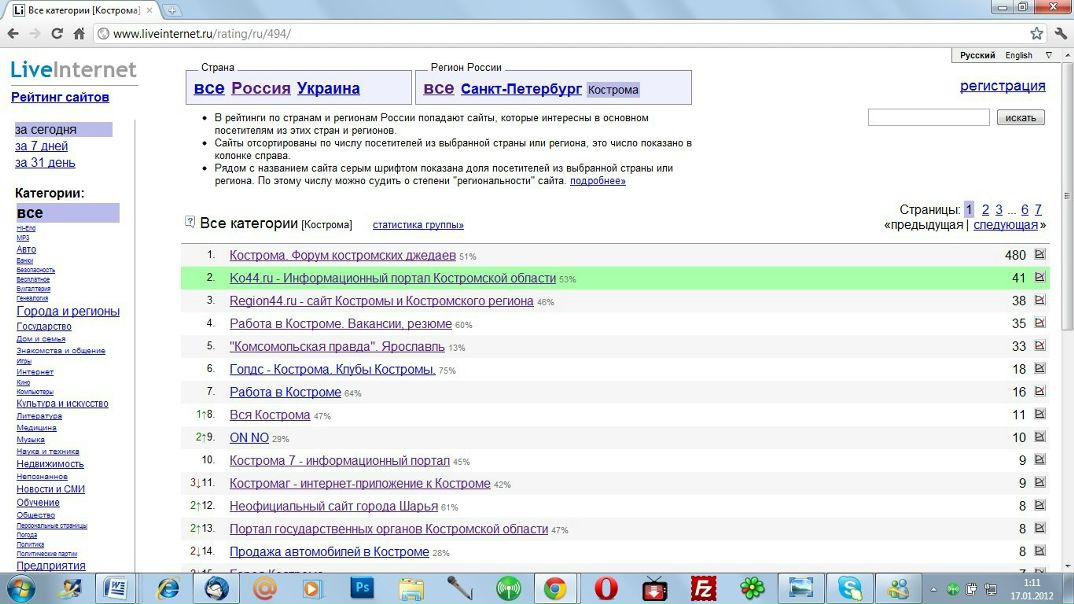Open stats chart icon for Кострома 7 row

point(1040,460)
